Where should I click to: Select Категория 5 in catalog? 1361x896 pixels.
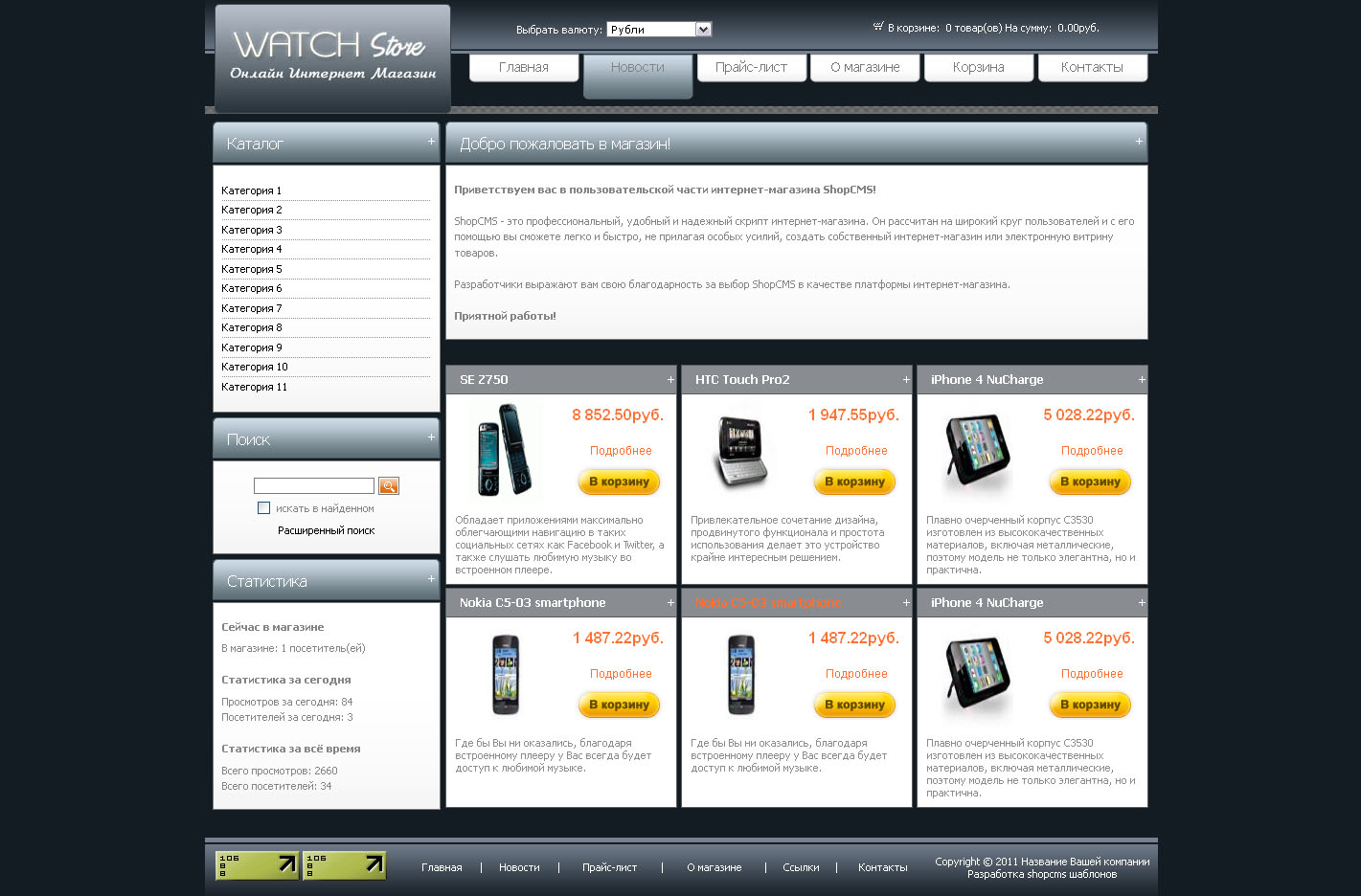[x=252, y=269]
